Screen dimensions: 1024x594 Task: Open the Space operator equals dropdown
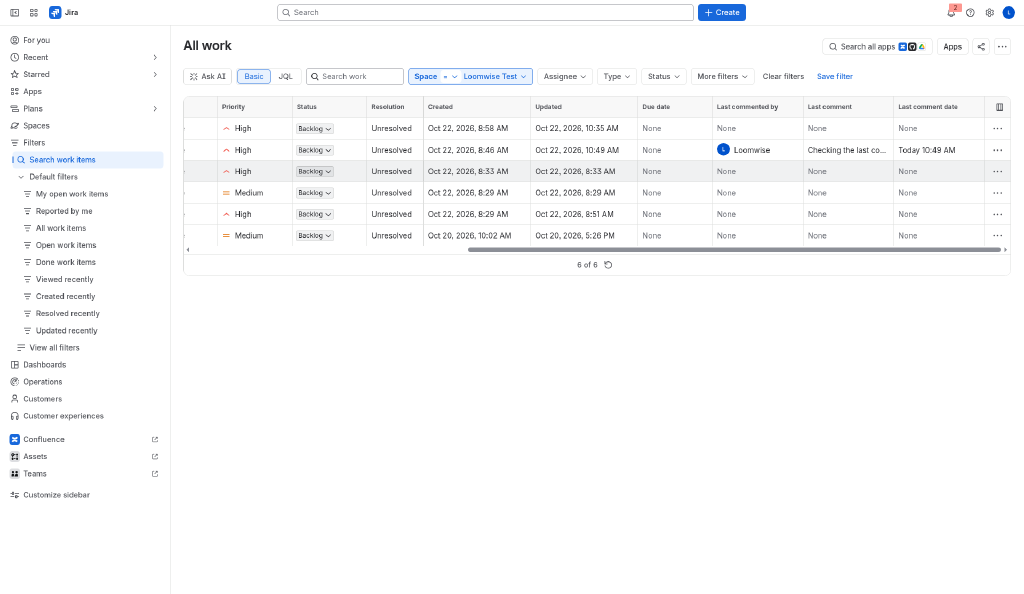pos(450,76)
